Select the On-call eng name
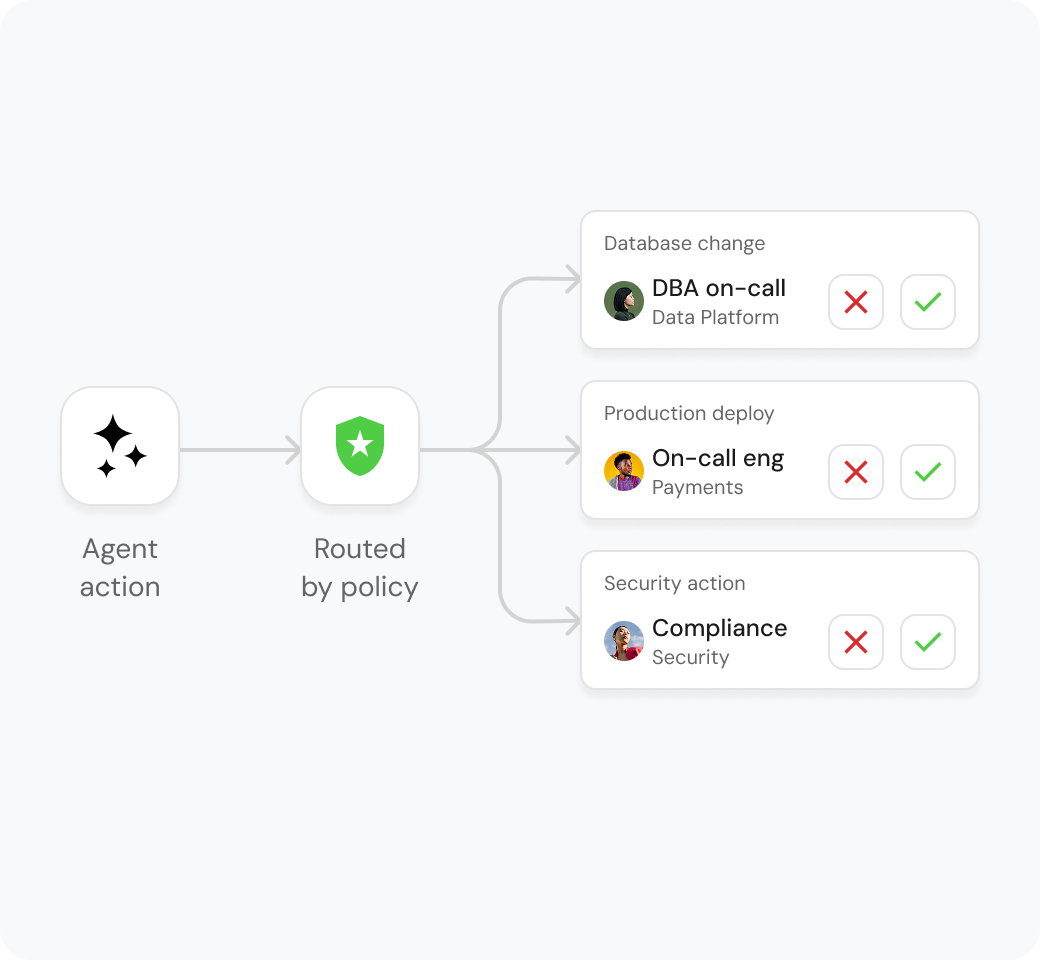Screen dimensions: 1040x960 click(x=718, y=458)
